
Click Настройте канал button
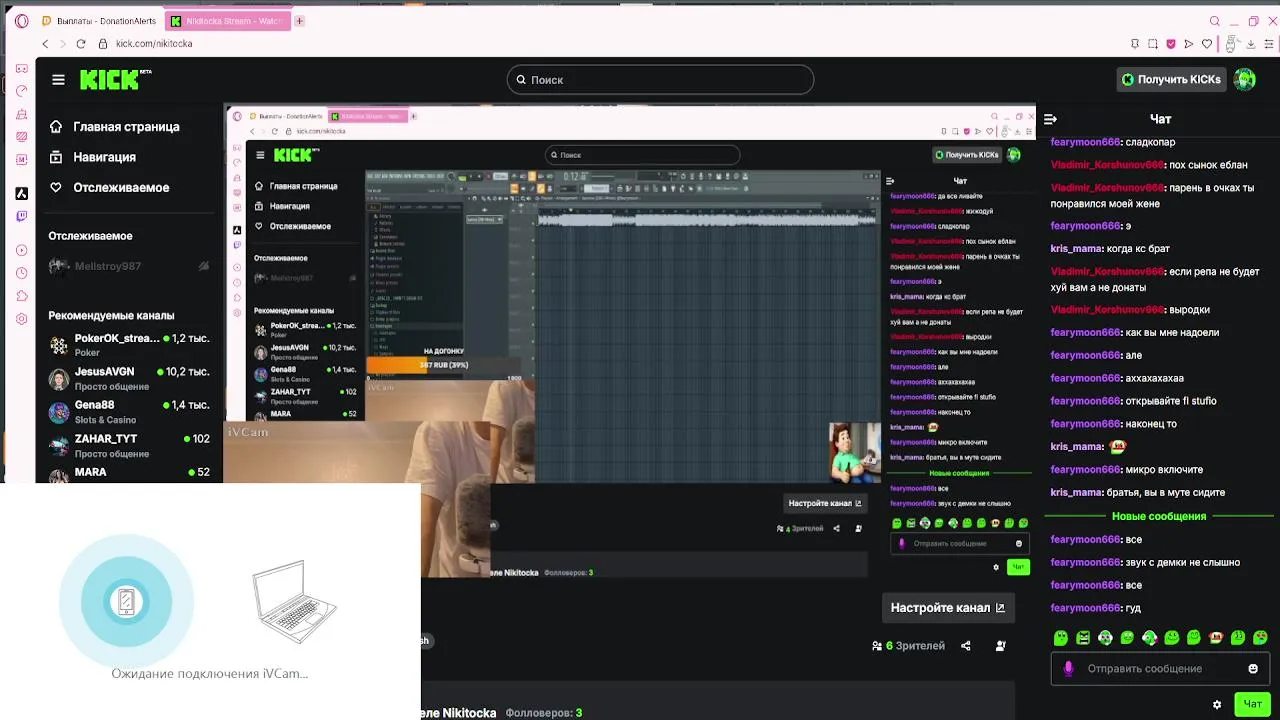(948, 608)
